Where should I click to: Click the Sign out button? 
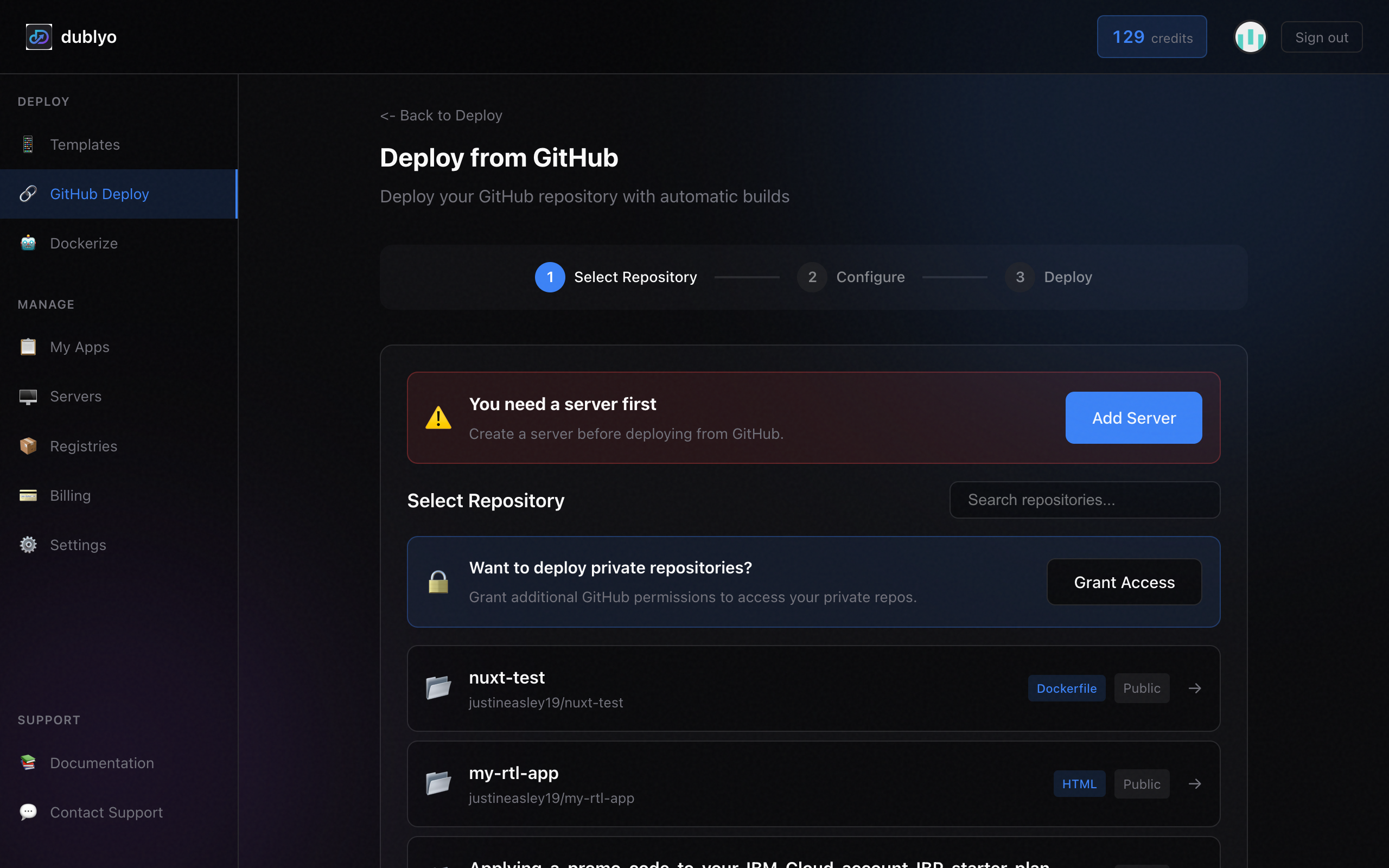[x=1321, y=37]
